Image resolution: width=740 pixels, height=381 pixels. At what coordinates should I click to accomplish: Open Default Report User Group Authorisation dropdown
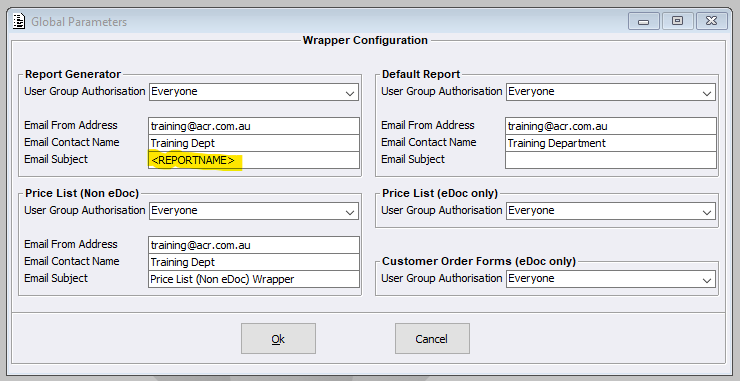(x=611, y=92)
